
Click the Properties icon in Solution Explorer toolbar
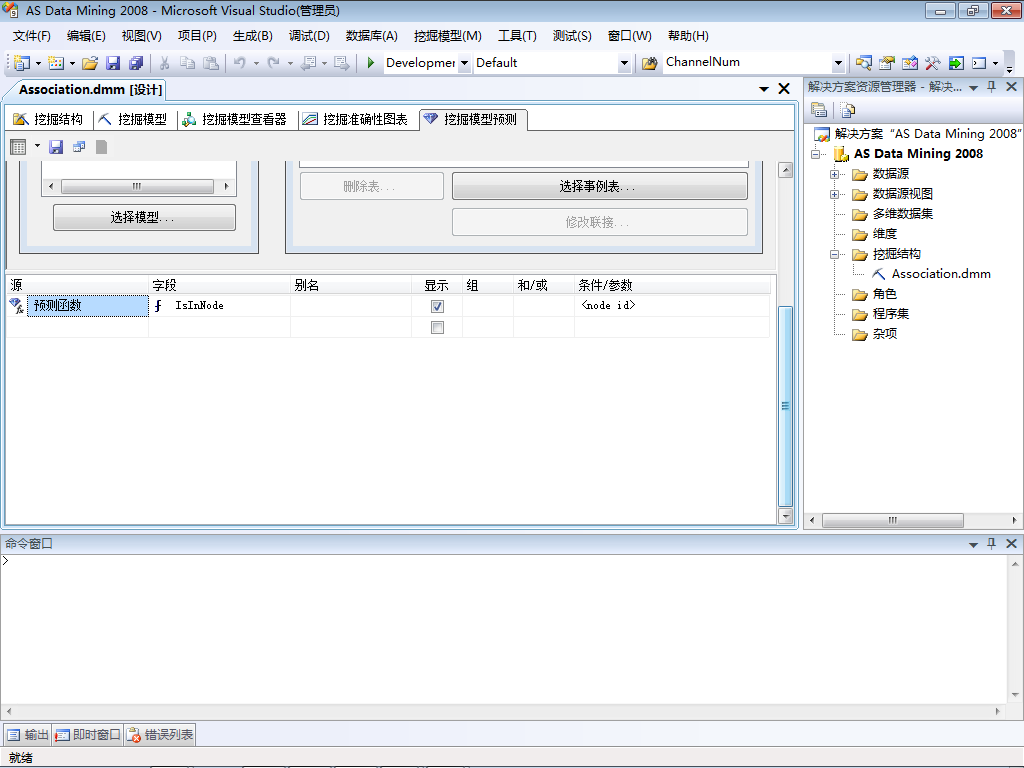[x=819, y=110]
